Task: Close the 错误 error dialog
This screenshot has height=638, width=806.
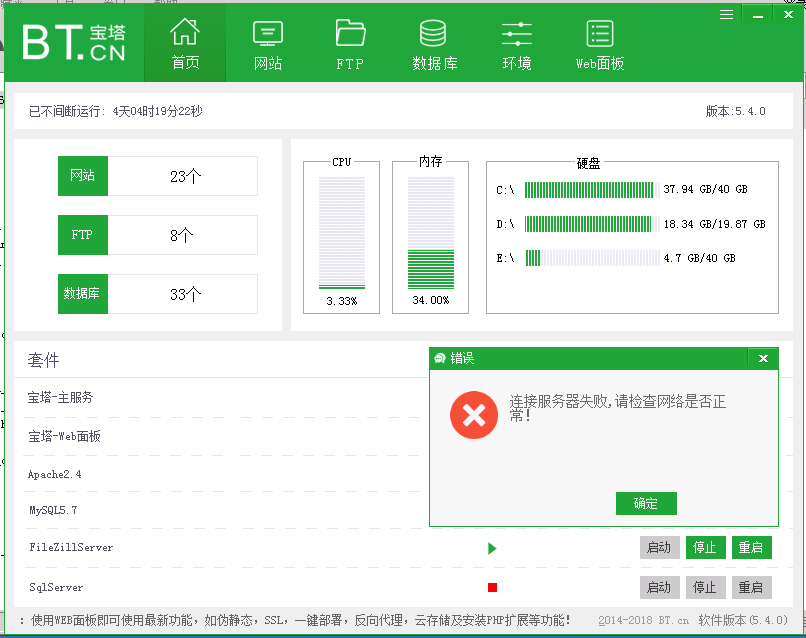Action: (763, 358)
